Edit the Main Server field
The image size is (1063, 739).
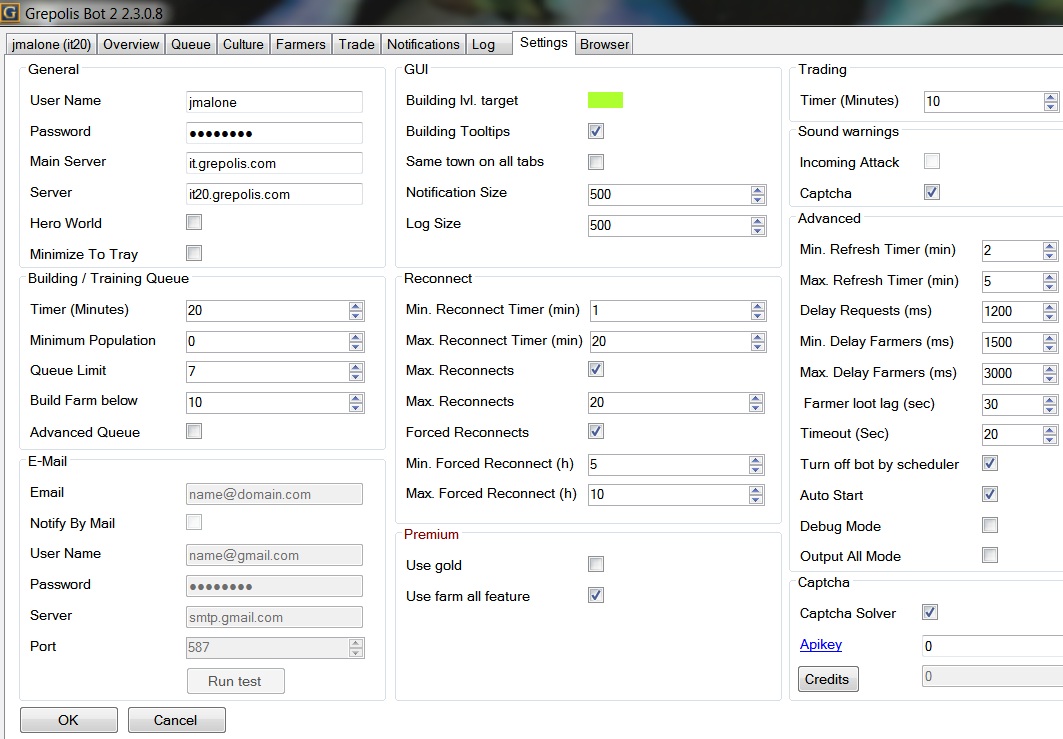(274, 163)
